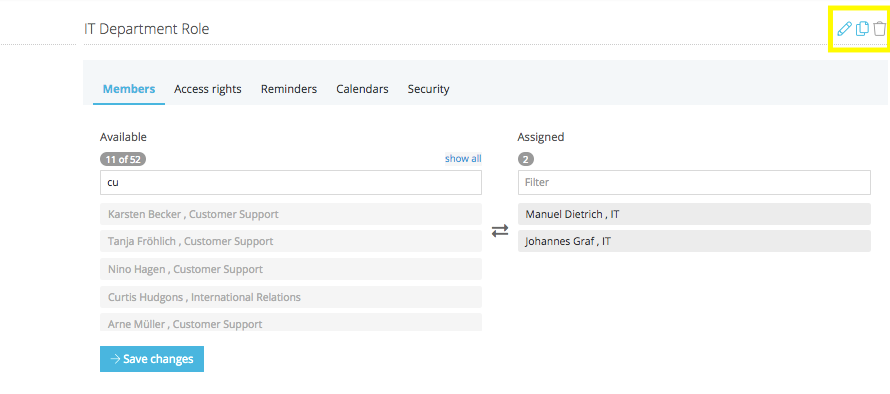Choose Nino Hagen, Customer Support

291,269
